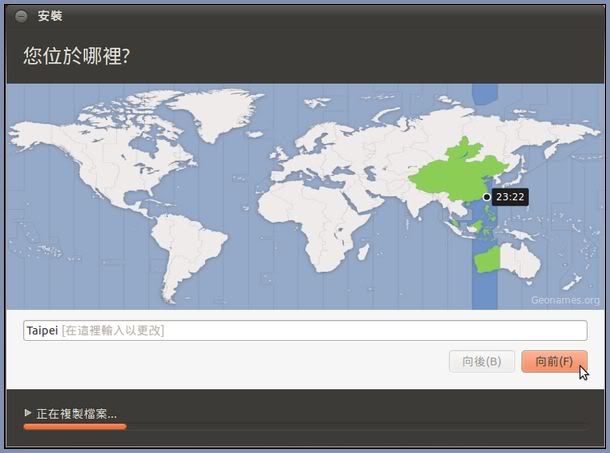Click the 正在複製檔案... status text
Screen dimensions: 610x453
[x=77, y=414]
